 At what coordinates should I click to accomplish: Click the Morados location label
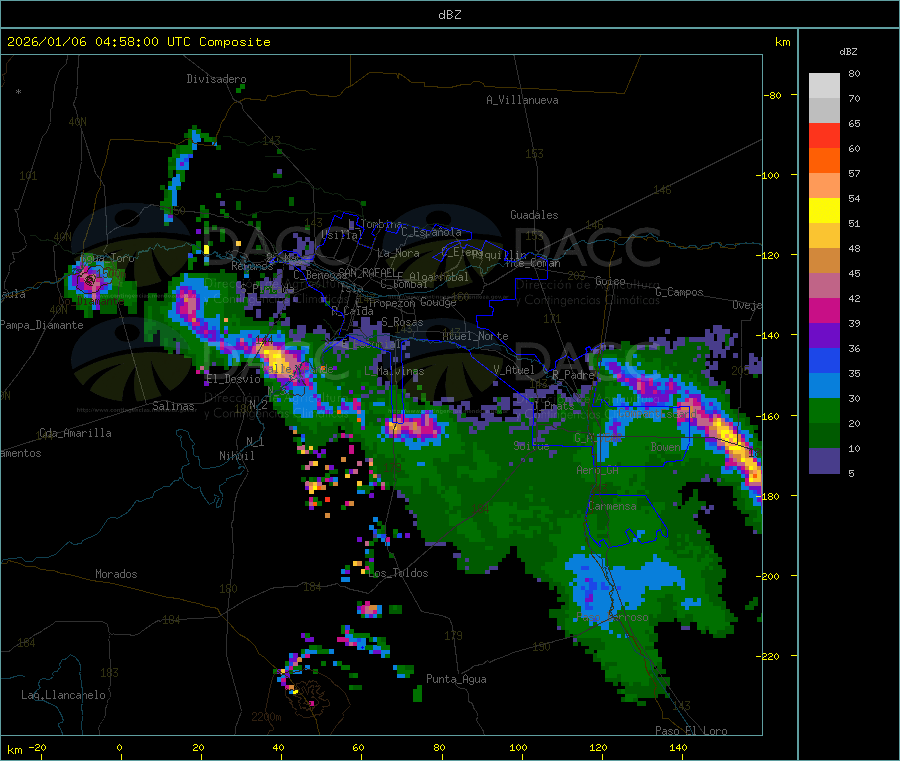(116, 574)
